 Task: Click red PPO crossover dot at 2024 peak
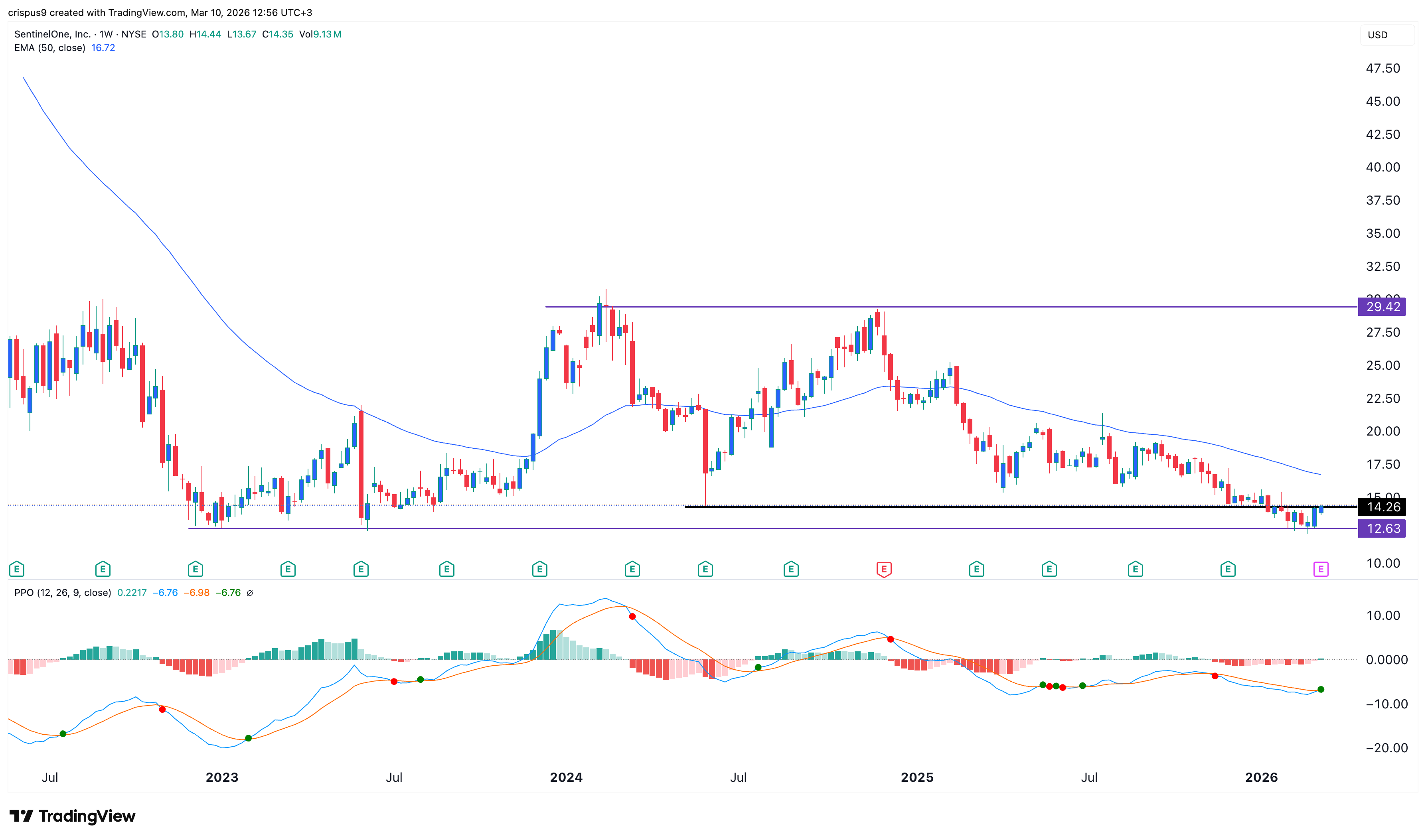coord(632,616)
